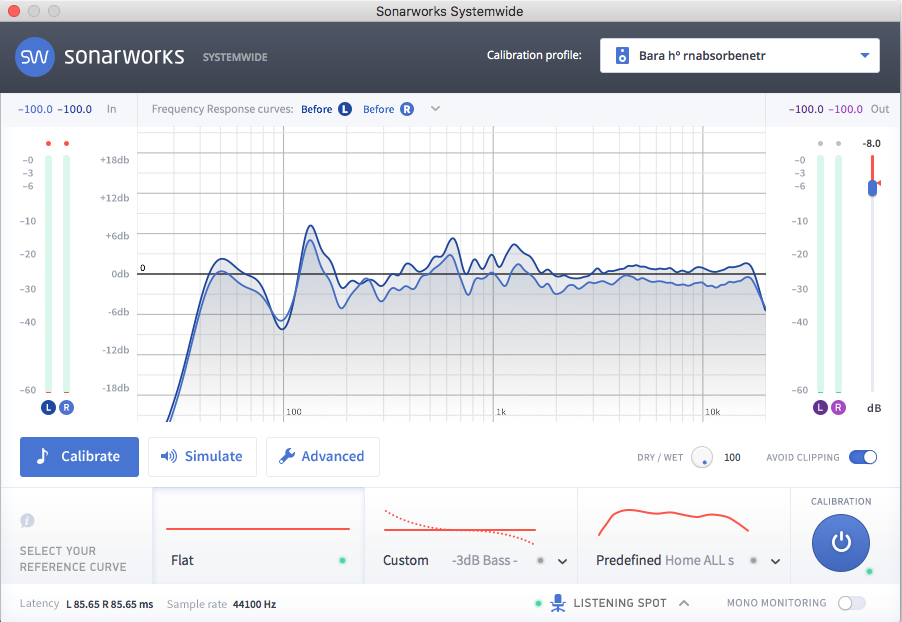Click the round SW Sonarworks logo

(35, 56)
